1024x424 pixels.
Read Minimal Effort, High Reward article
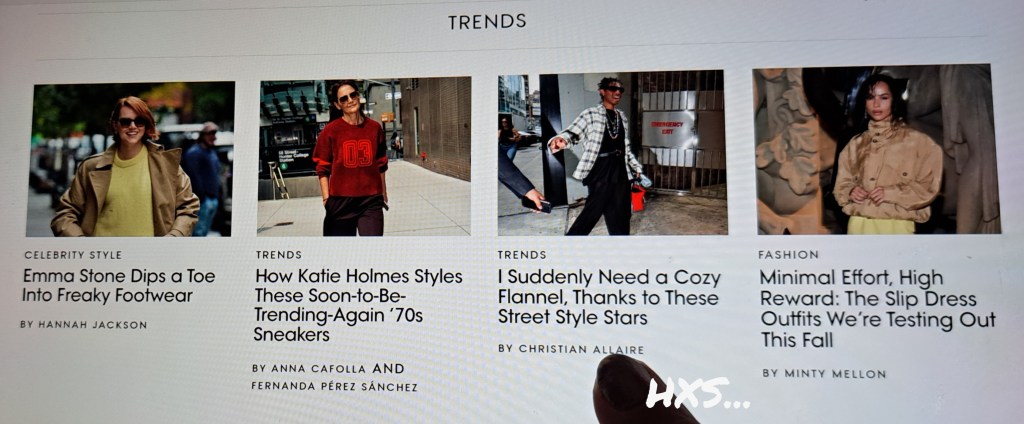point(878,309)
